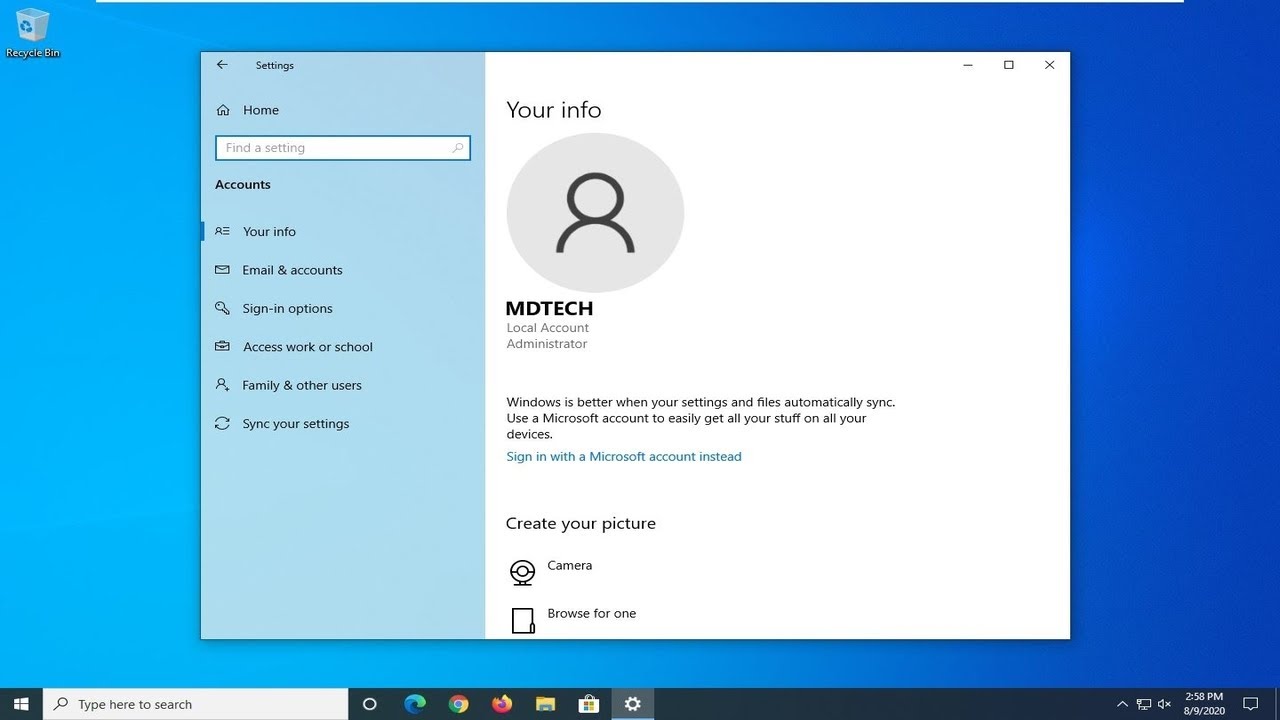Click the Find a setting search box
Viewport: 1280px width, 720px height.
[x=343, y=148]
